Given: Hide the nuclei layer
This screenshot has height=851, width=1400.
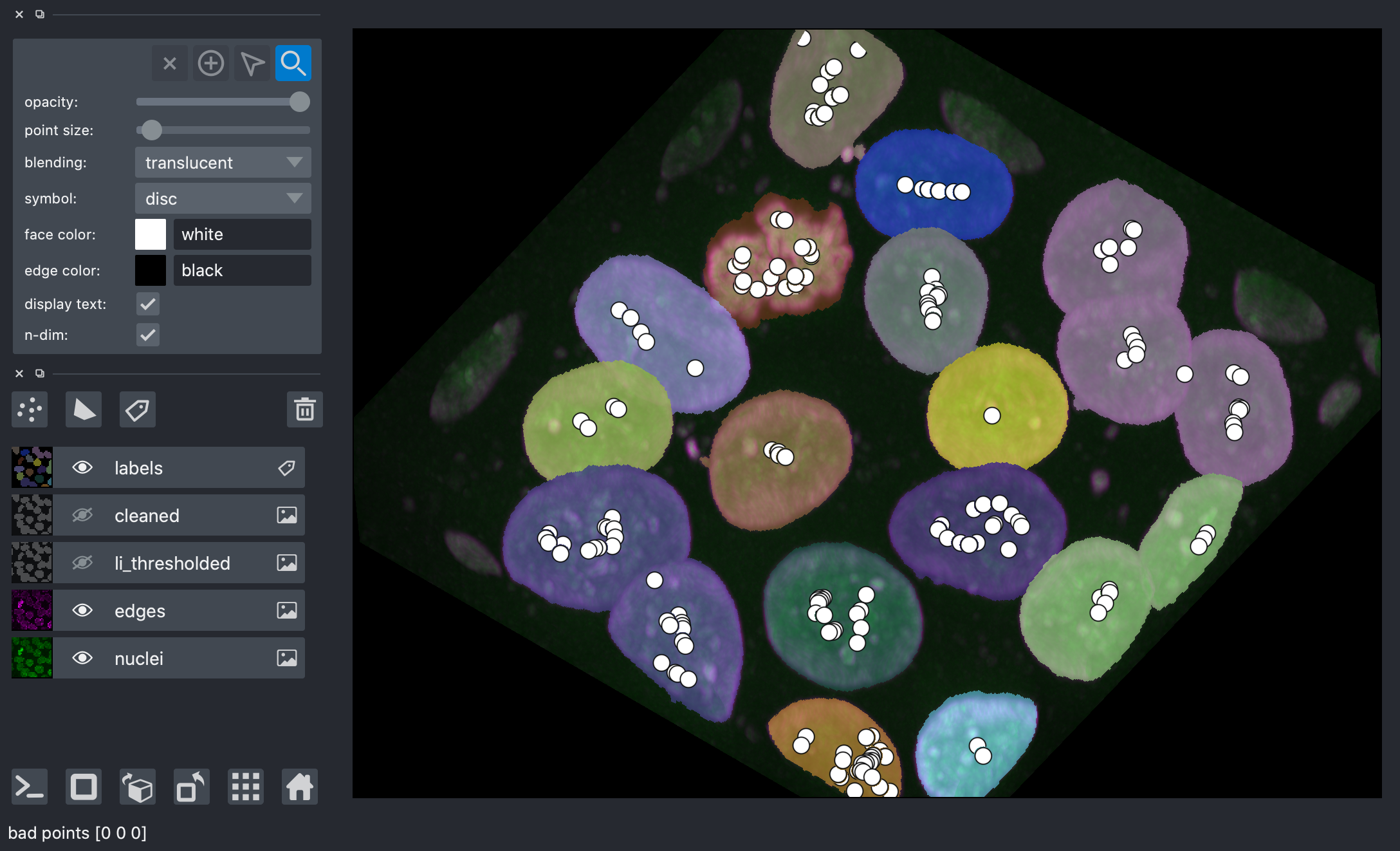Looking at the screenshot, I should pos(82,659).
